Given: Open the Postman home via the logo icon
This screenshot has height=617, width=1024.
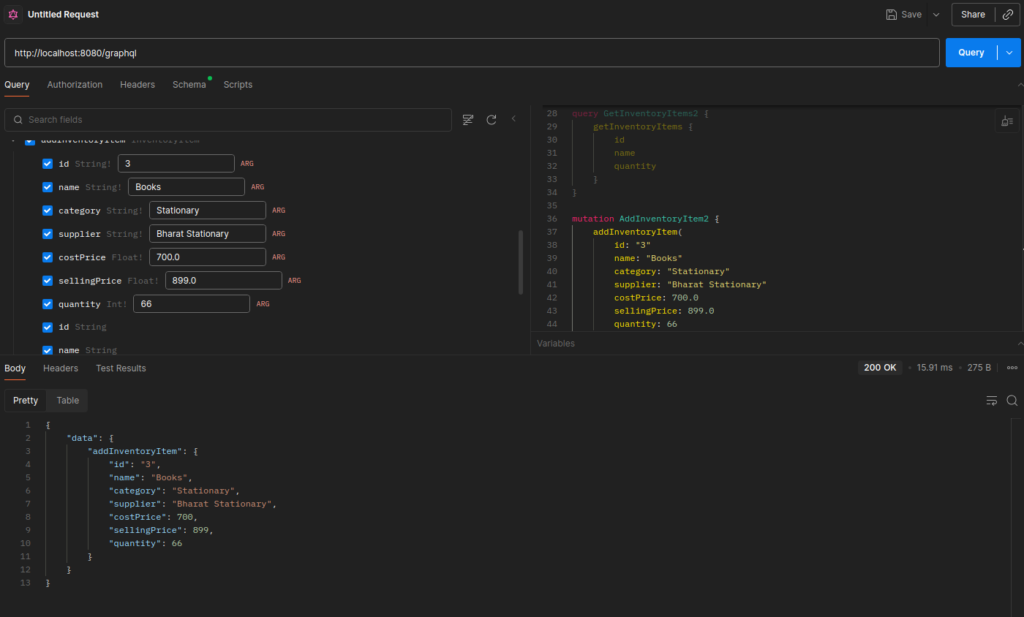Looking at the screenshot, I should 11,14.
